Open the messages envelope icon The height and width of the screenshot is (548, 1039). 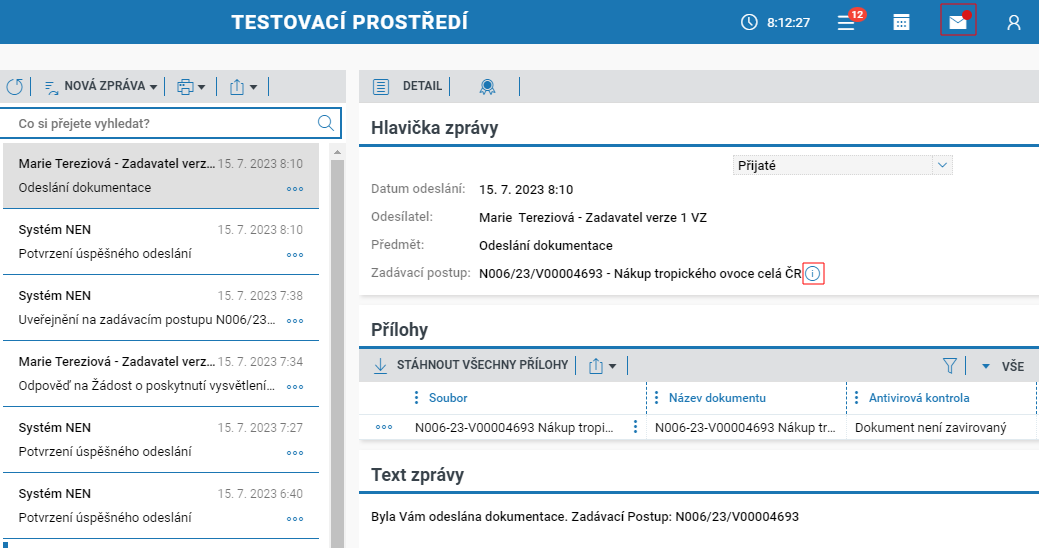click(957, 22)
